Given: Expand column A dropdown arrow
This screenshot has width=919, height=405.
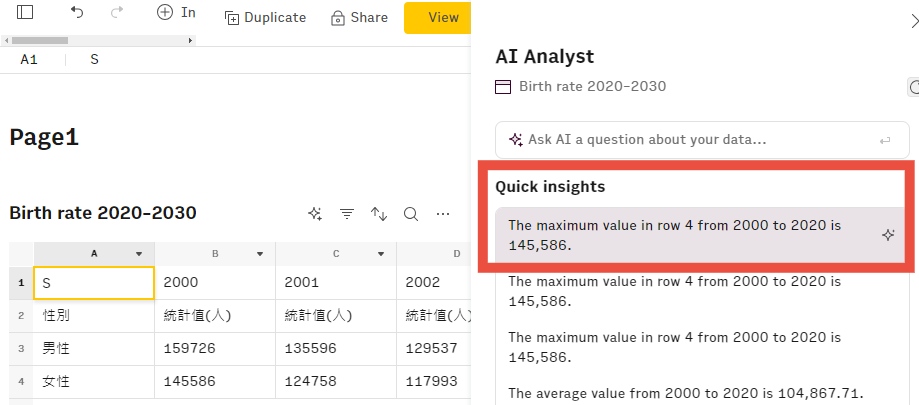Looking at the screenshot, I should pyautogui.click(x=139, y=254).
